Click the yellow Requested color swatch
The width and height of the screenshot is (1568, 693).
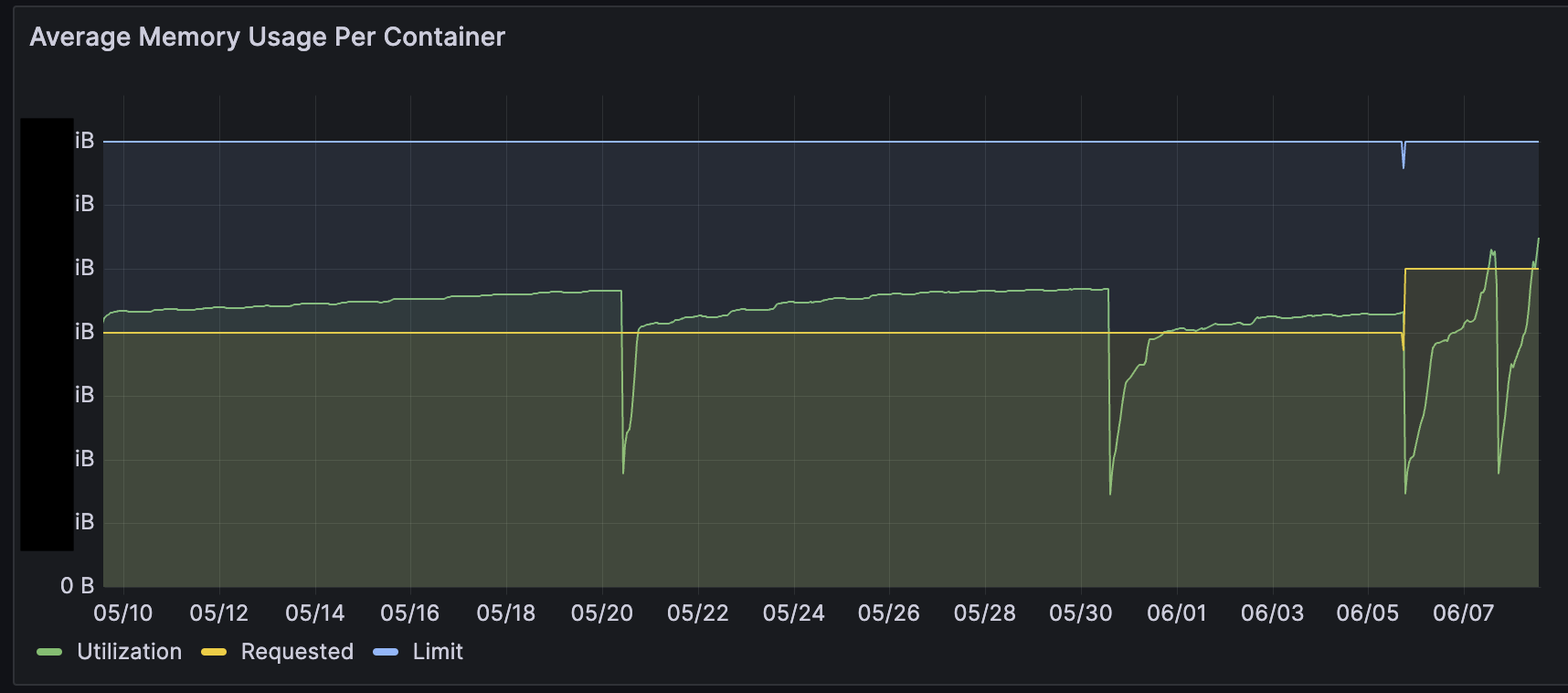214,653
